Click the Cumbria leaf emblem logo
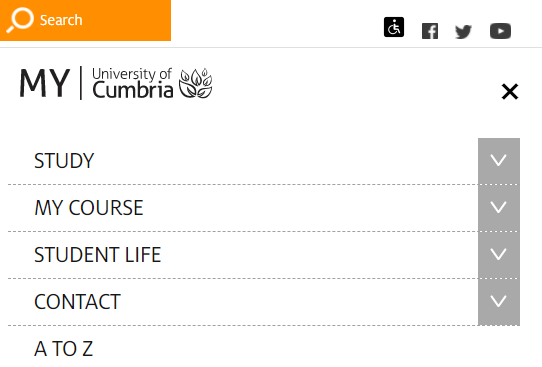Viewport: 542px width, 367px height. point(195,83)
